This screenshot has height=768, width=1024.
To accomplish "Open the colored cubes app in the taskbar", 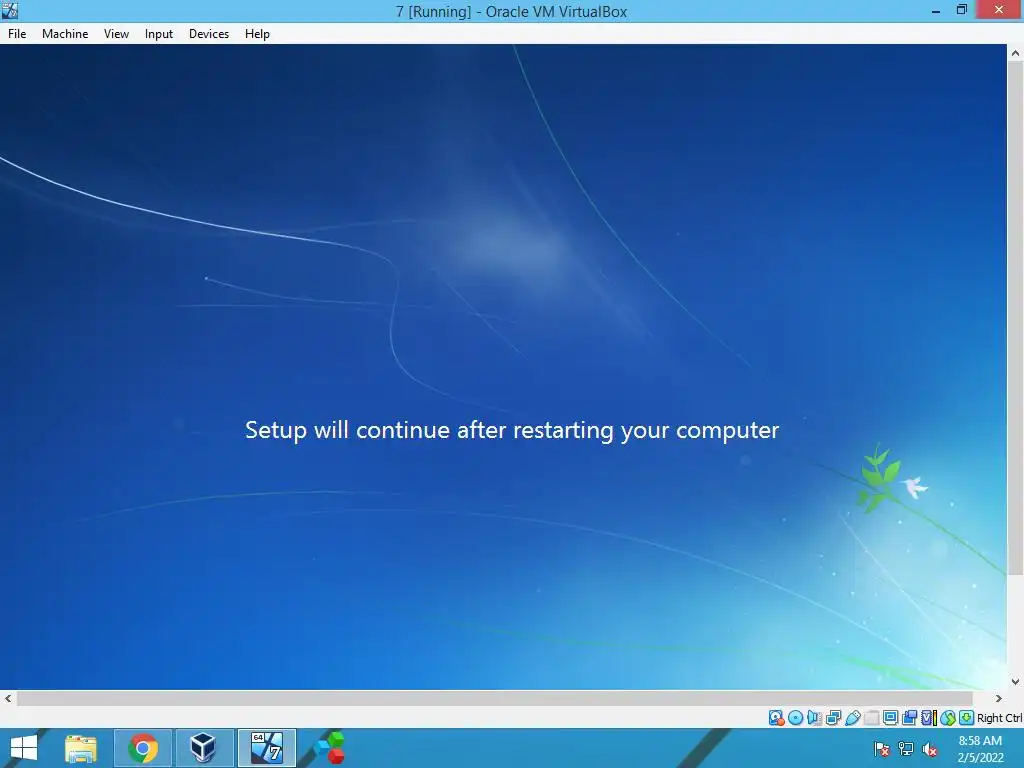I will click(x=331, y=748).
